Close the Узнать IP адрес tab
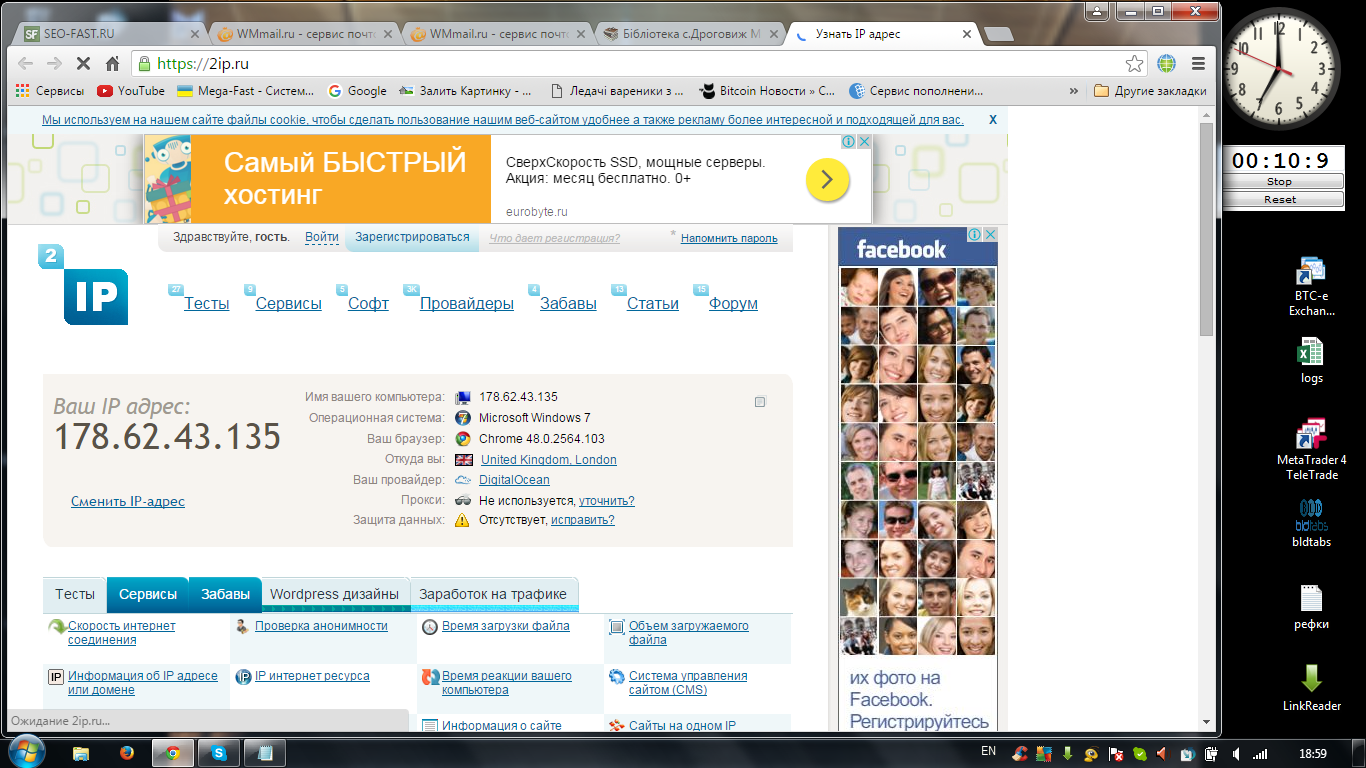The height and width of the screenshot is (768, 1366). click(966, 33)
